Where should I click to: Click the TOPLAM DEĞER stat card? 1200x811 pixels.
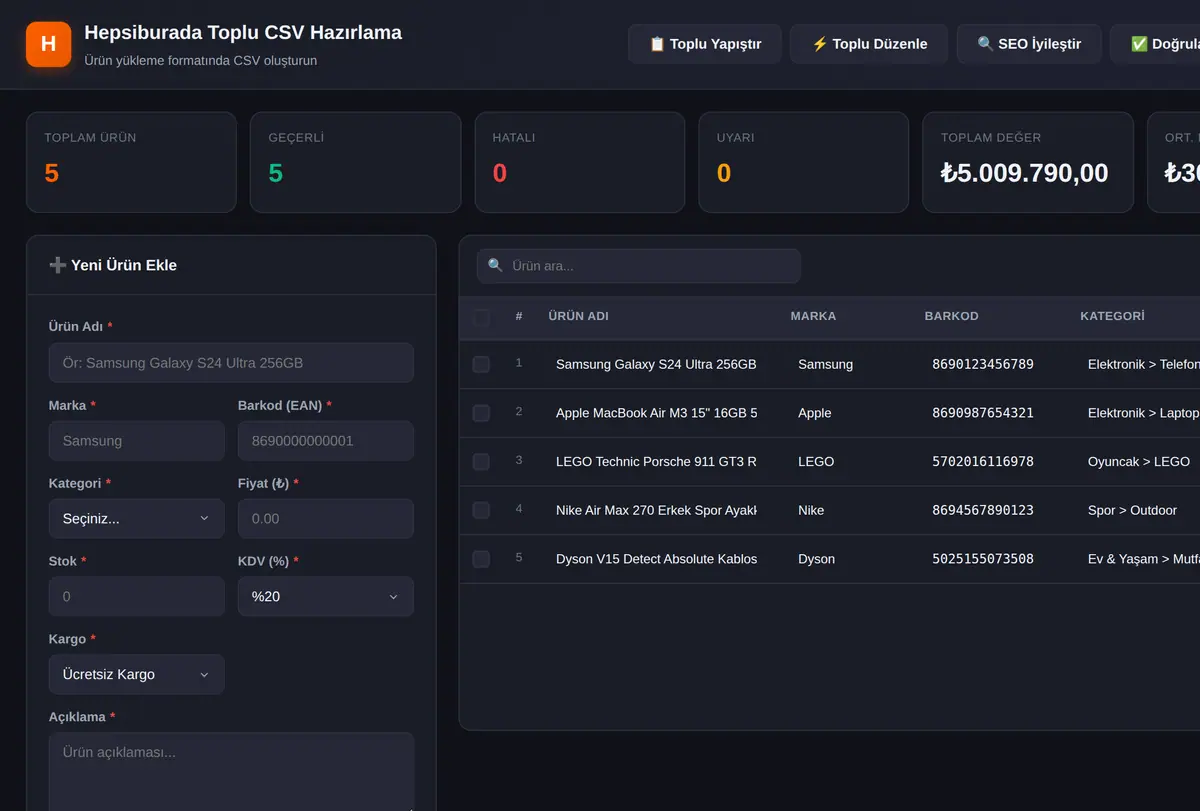click(1027, 162)
